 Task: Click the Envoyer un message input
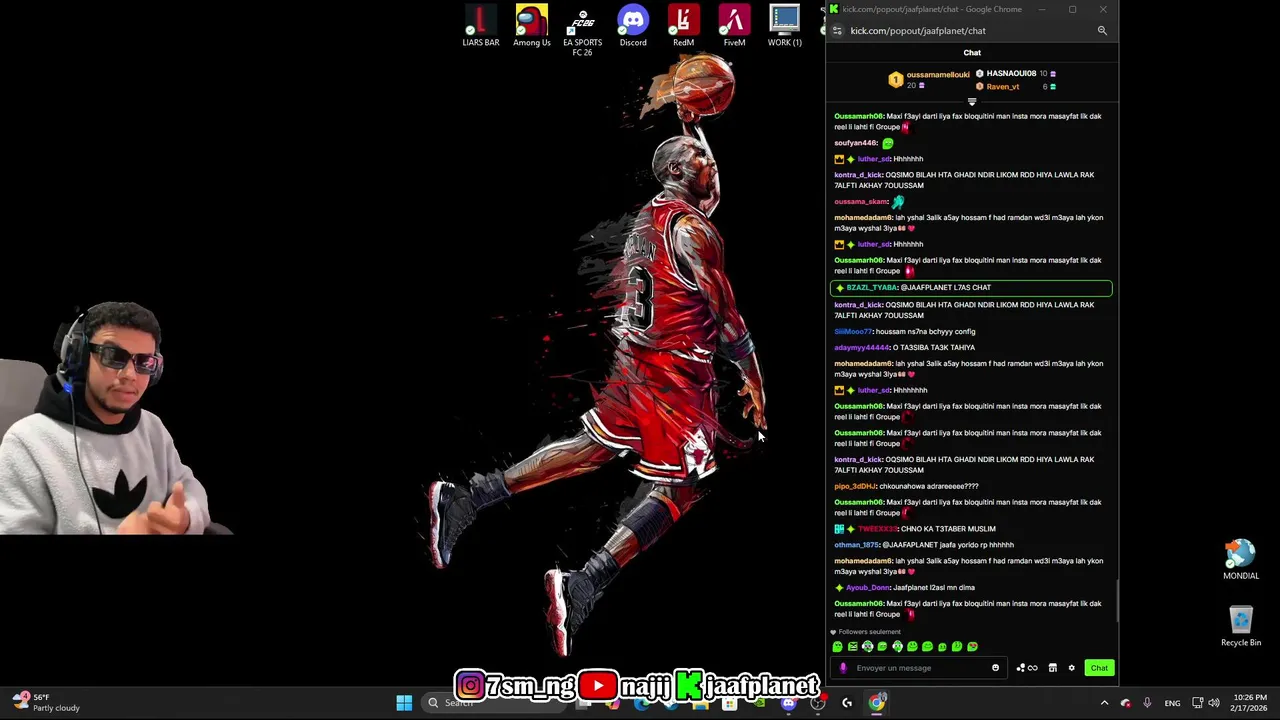920,668
